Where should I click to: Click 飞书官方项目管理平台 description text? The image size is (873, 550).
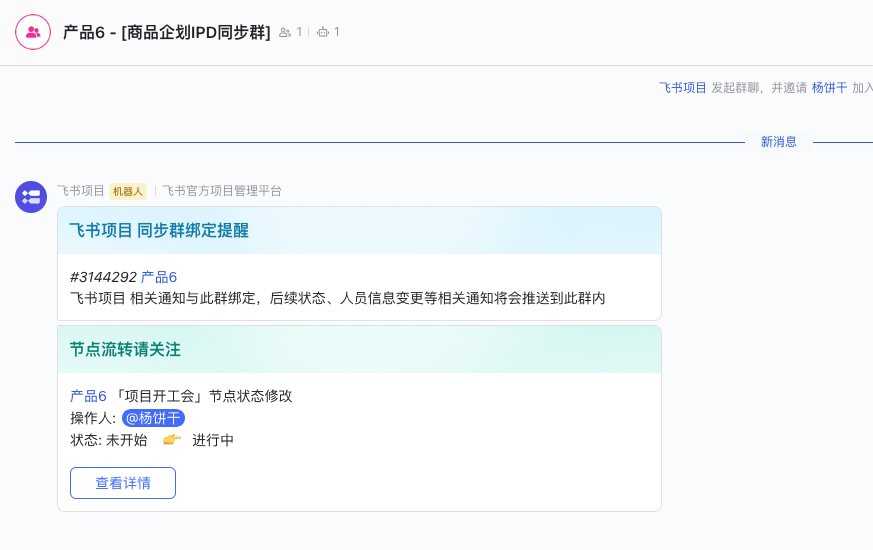(222, 191)
